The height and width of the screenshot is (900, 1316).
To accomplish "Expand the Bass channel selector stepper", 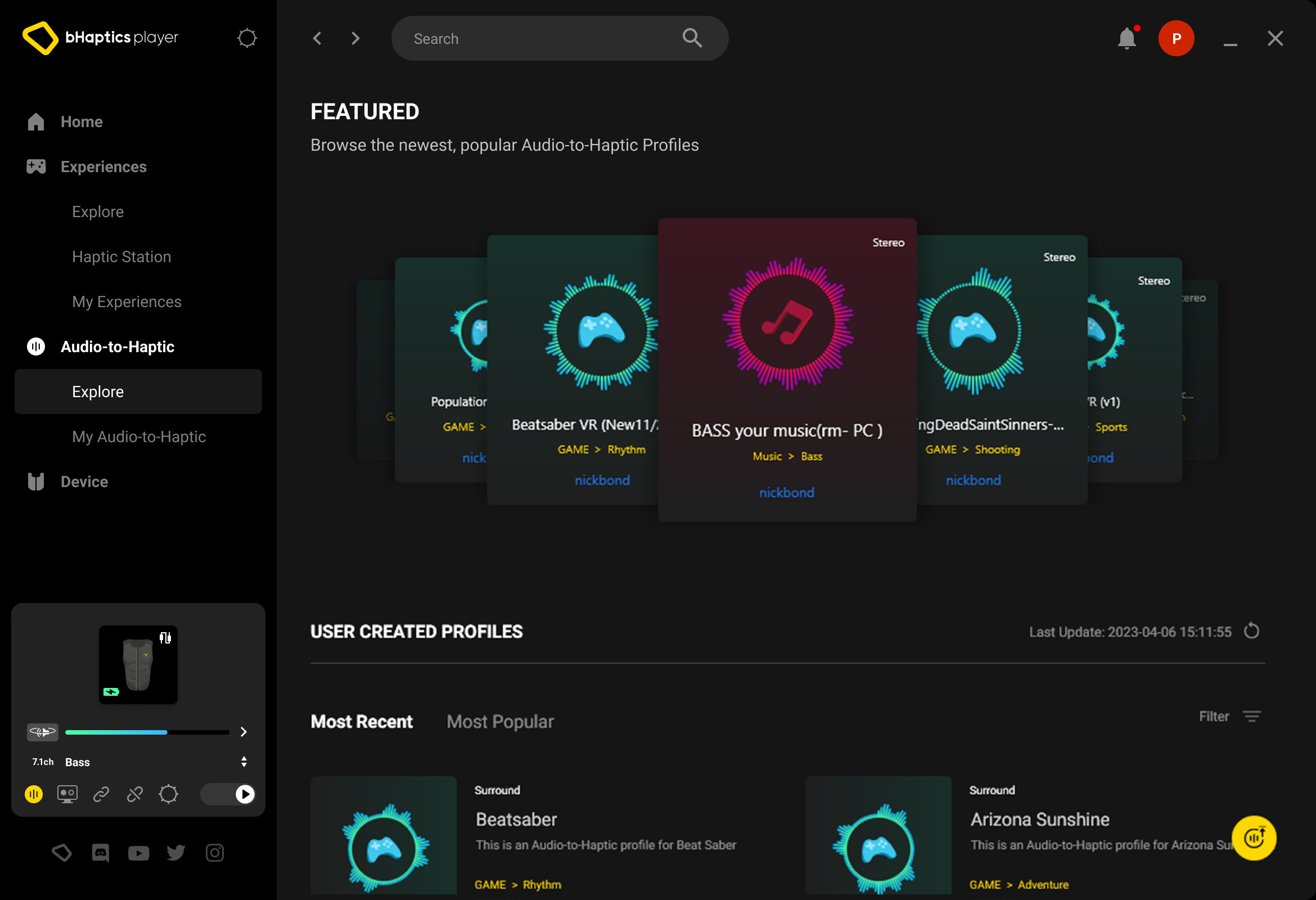I will [x=244, y=761].
